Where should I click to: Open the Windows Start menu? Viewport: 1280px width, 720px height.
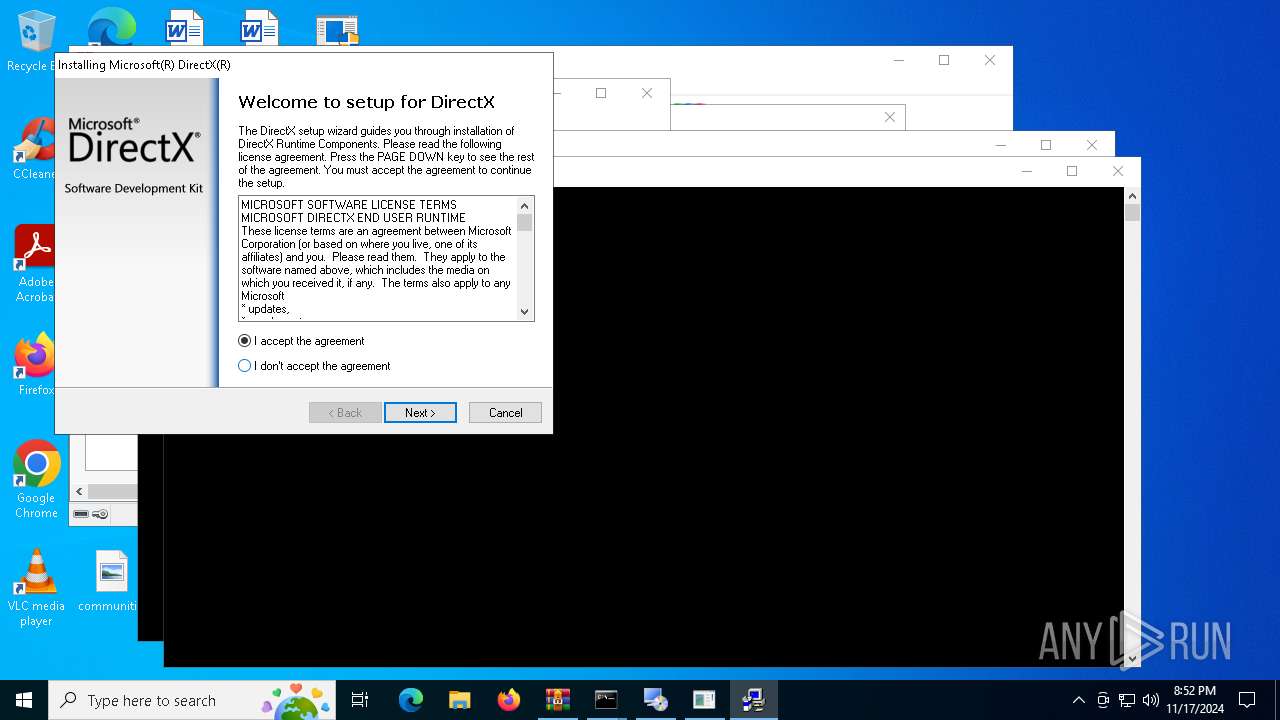[24, 700]
